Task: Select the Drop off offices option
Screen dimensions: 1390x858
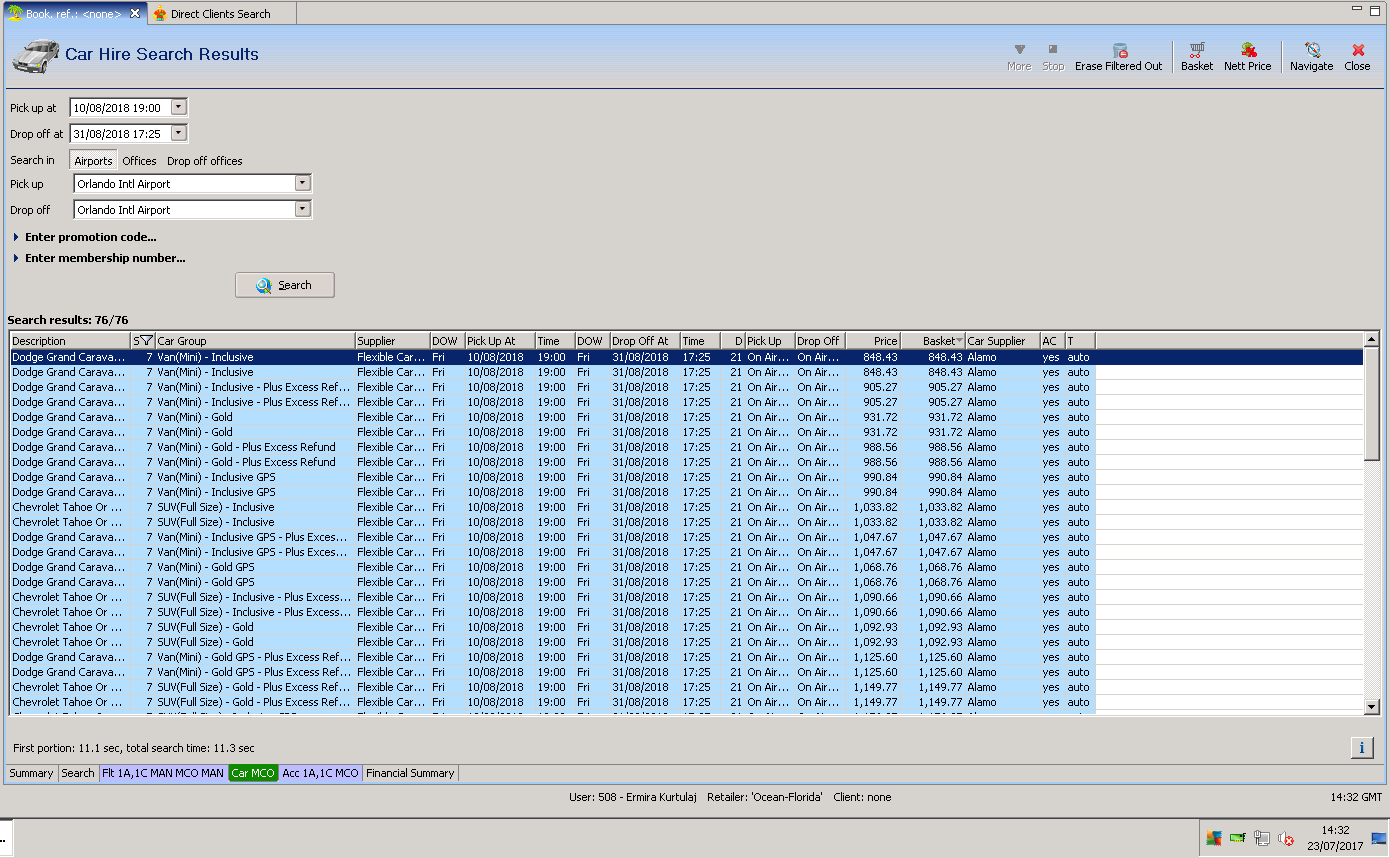Action: pyautogui.click(x=204, y=160)
